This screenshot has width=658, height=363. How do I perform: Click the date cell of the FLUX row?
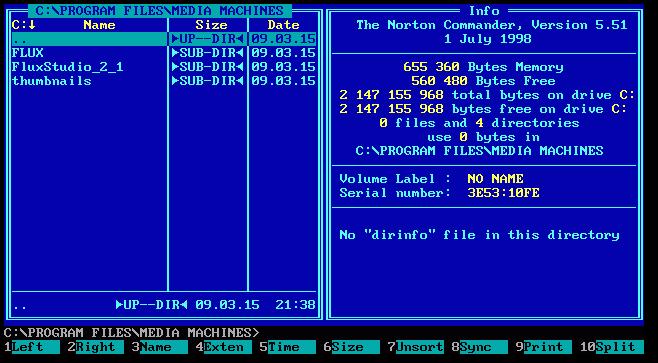click(x=283, y=53)
